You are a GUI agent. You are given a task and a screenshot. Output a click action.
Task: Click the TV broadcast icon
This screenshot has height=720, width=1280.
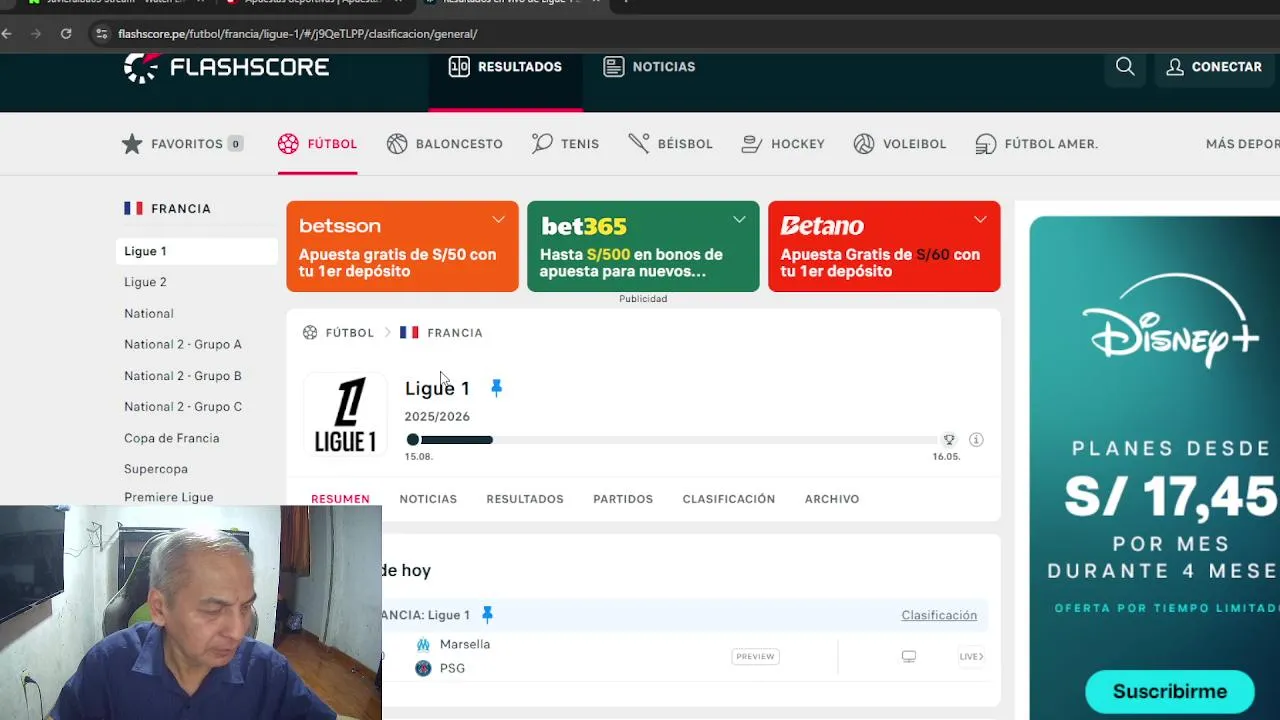pos(909,656)
